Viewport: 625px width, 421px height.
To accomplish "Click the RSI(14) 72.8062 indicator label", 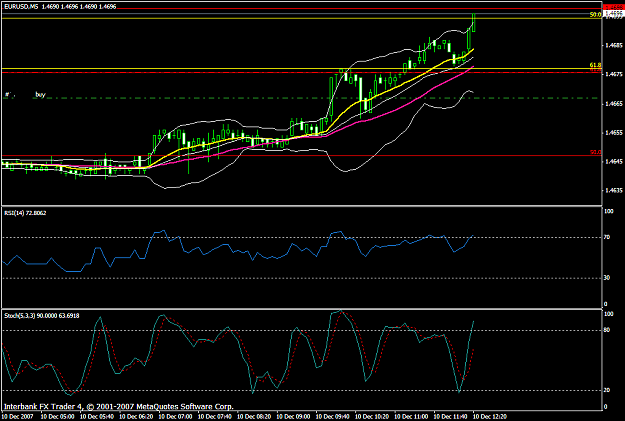I will click(25, 213).
